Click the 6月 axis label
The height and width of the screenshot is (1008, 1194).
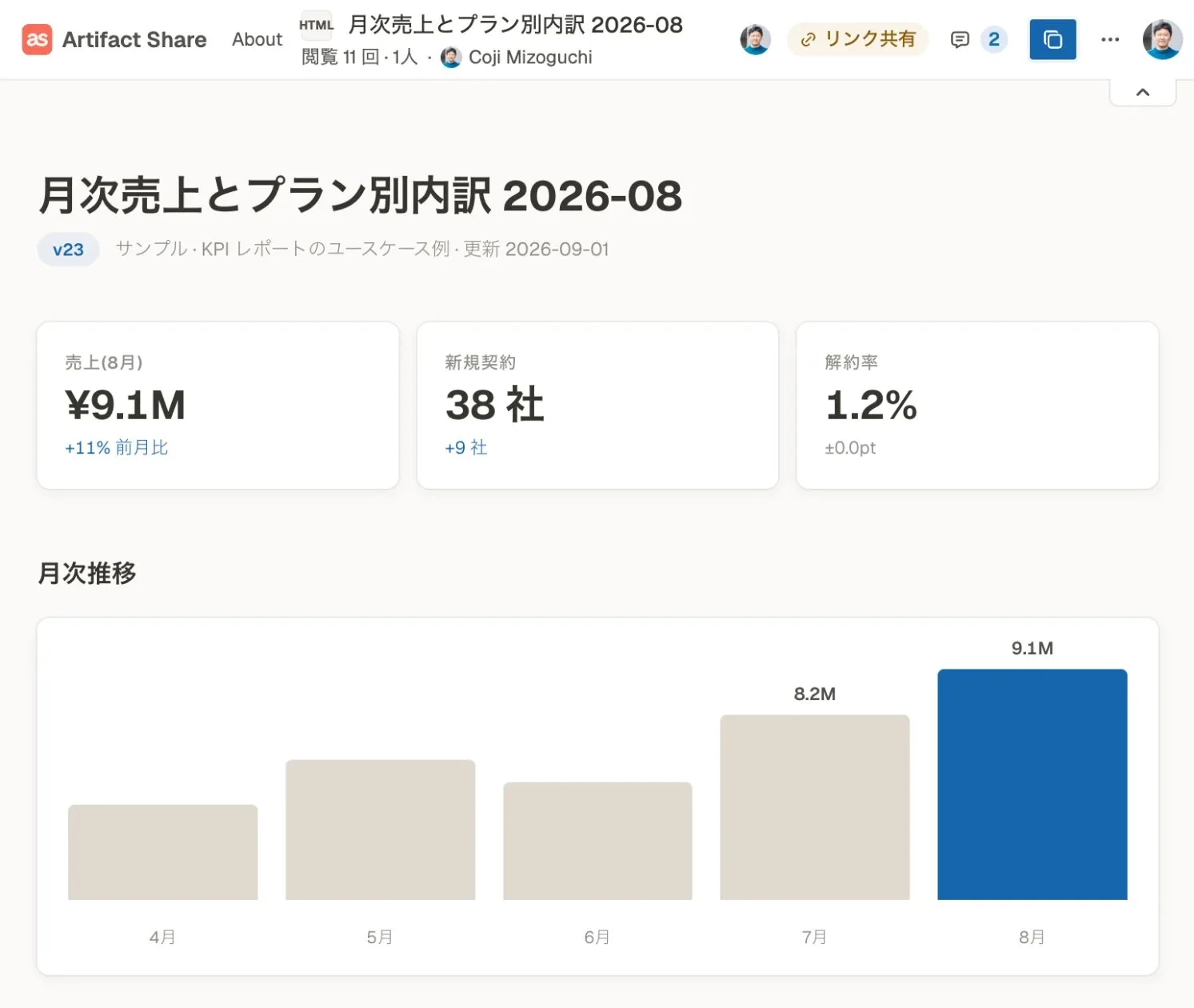[597, 937]
